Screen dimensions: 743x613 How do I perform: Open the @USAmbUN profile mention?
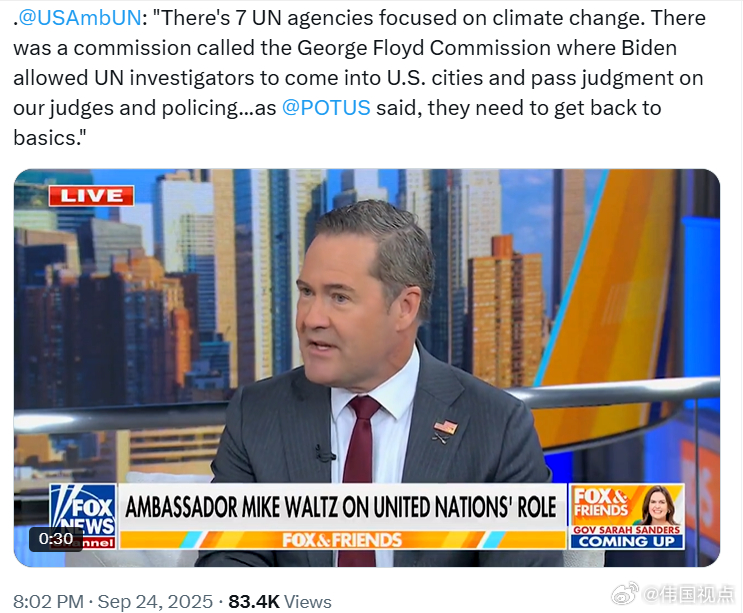[80, 18]
